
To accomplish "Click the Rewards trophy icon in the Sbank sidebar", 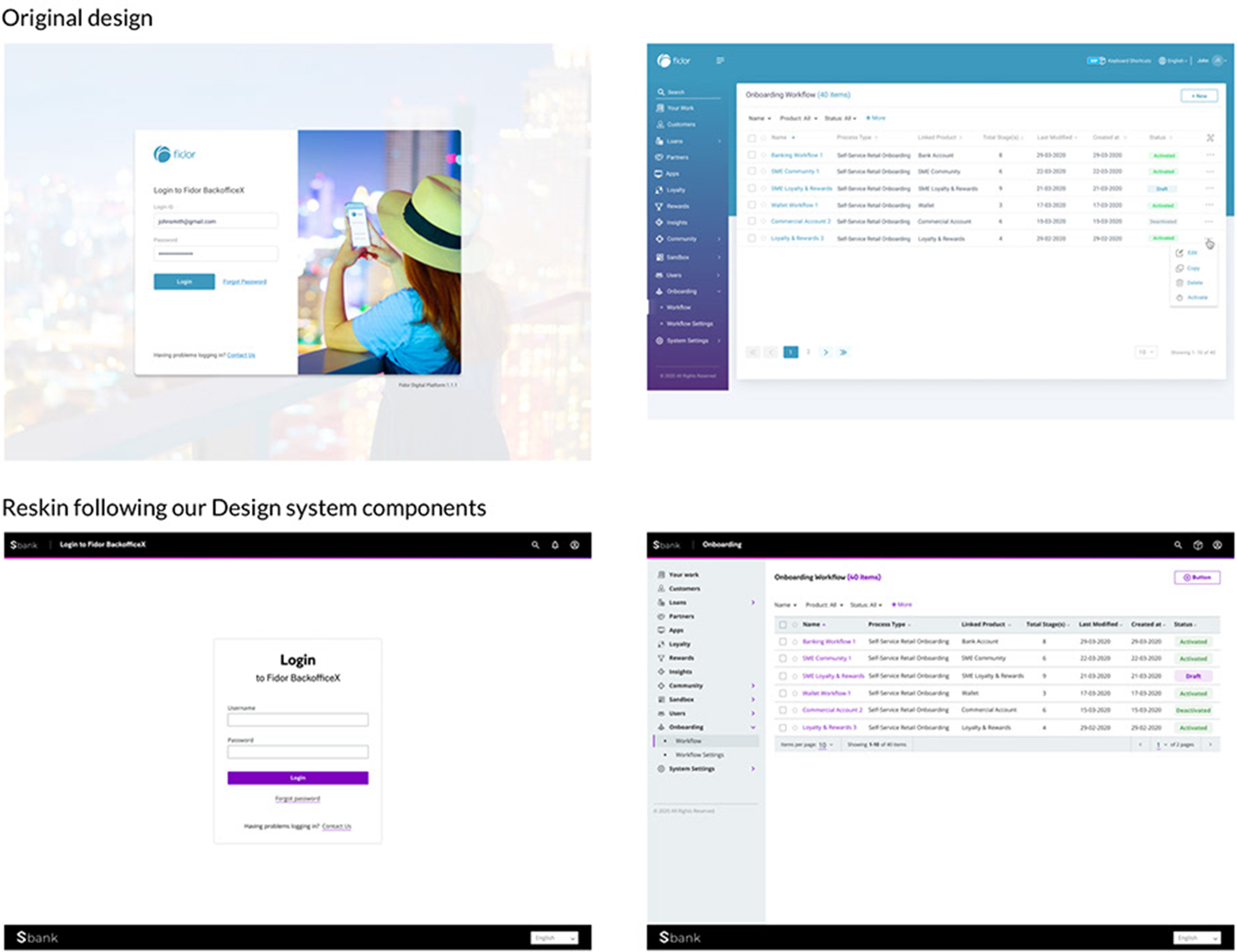I will point(661,658).
